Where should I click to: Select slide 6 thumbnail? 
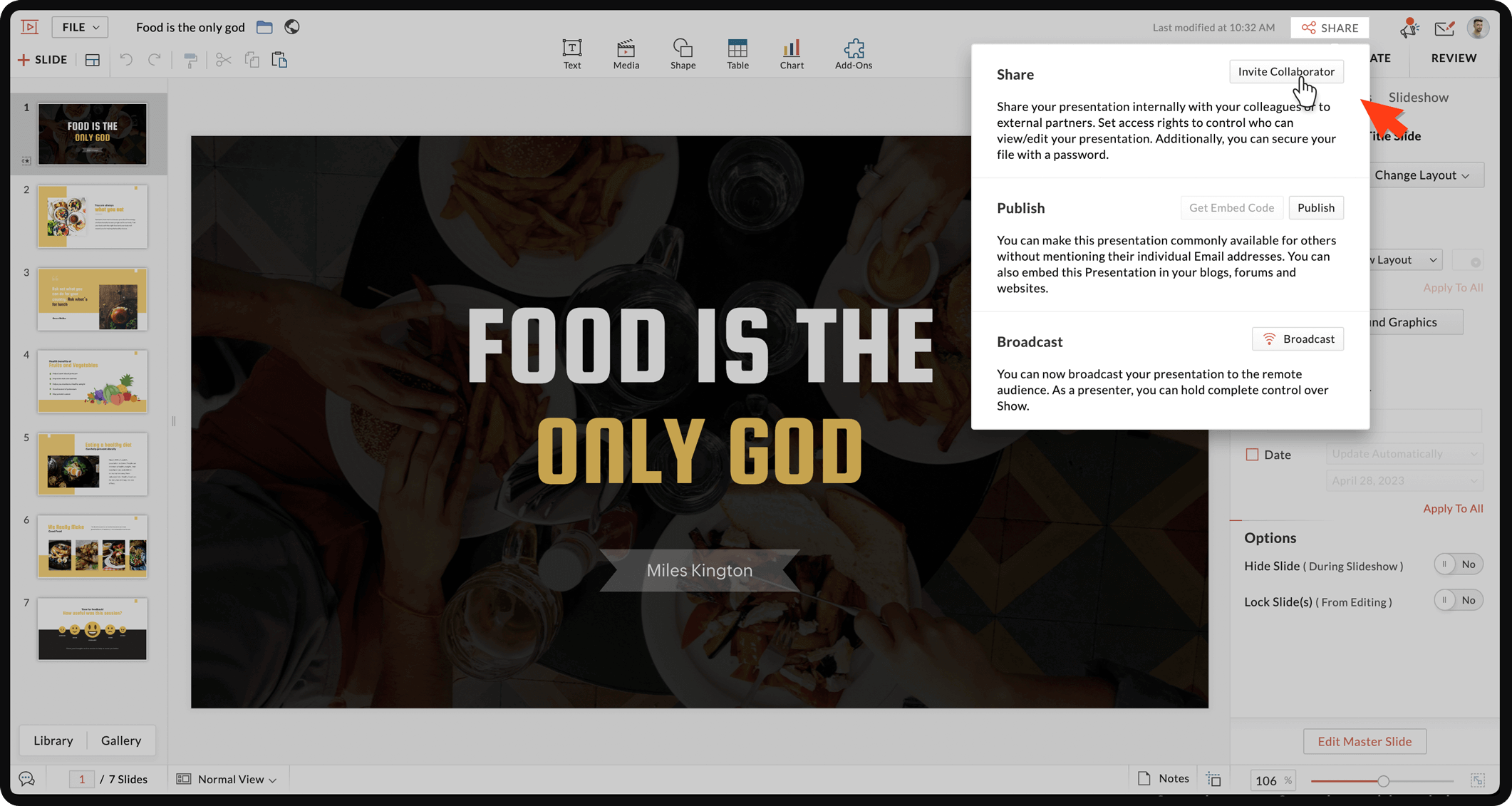click(93, 547)
